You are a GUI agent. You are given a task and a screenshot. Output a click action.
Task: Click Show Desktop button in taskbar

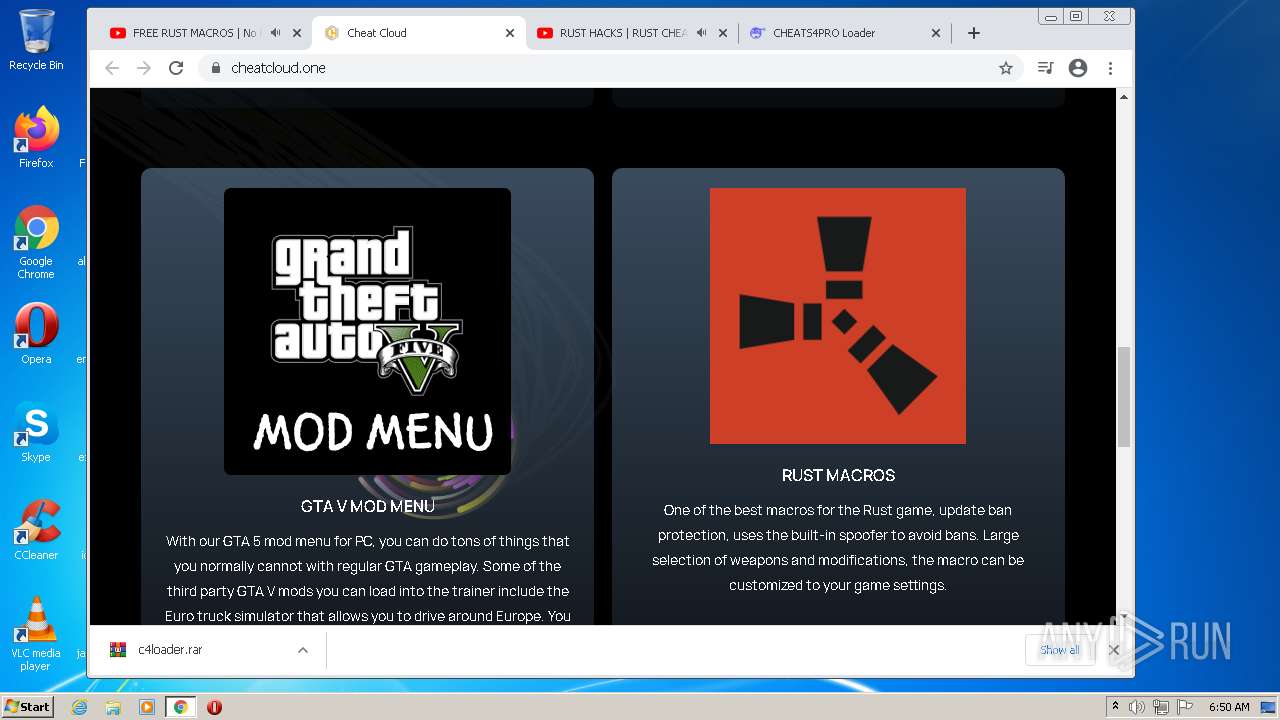[1270, 707]
